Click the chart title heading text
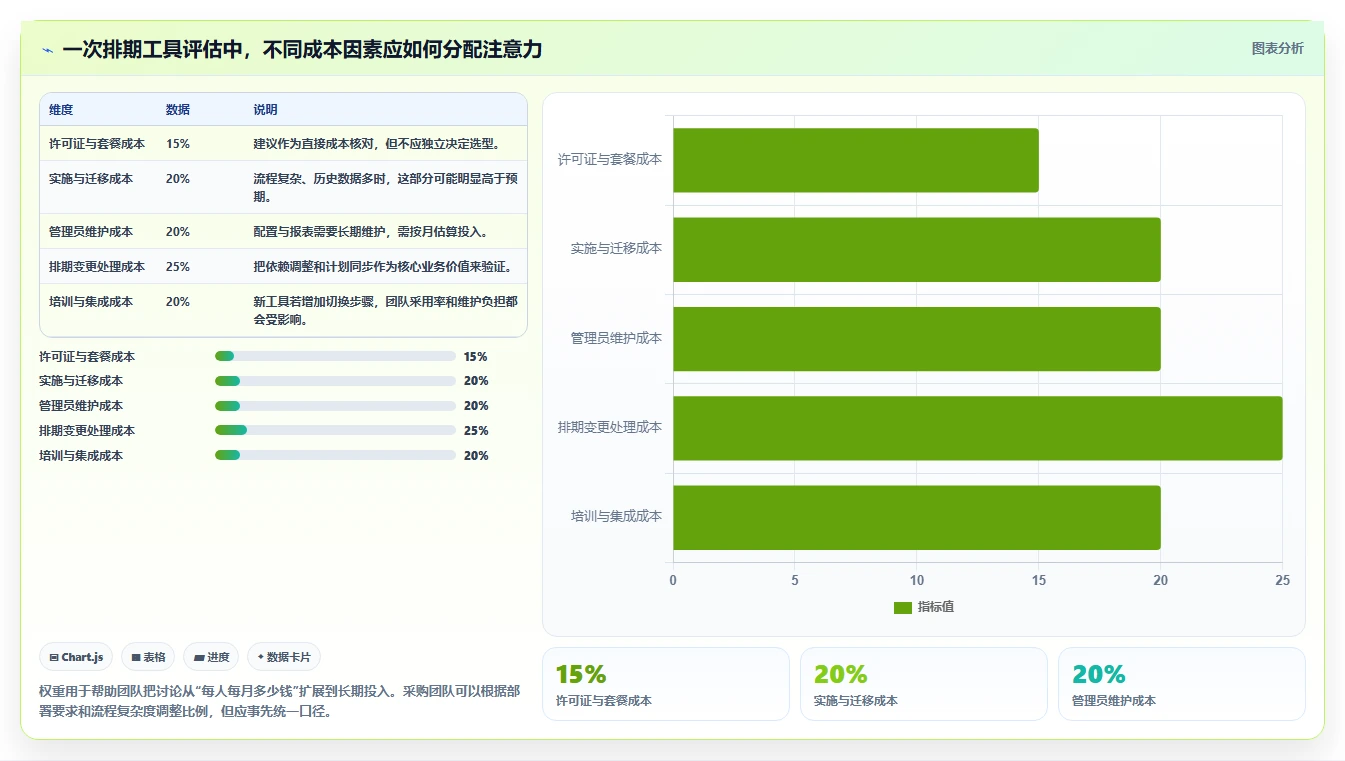The image size is (1345, 761). 302,49
